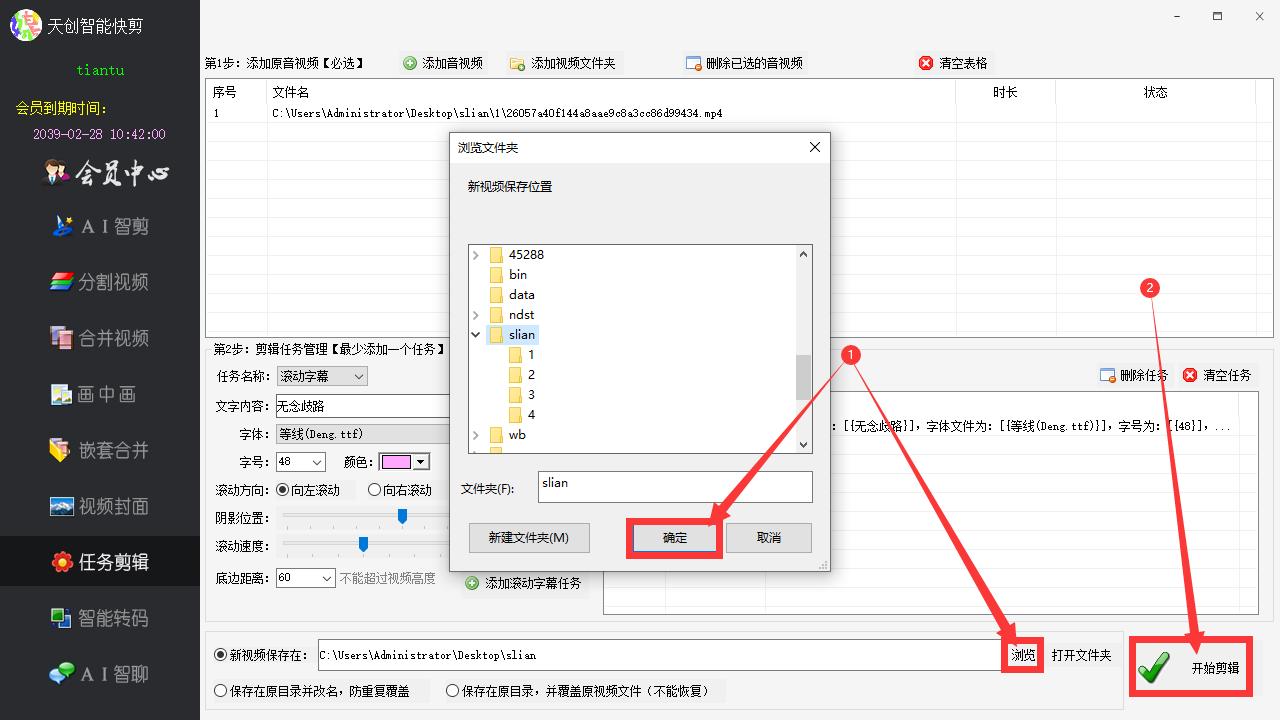1280x720 pixels.
Task: Open 智能转码 in the sidebar
Action: [x=100, y=618]
